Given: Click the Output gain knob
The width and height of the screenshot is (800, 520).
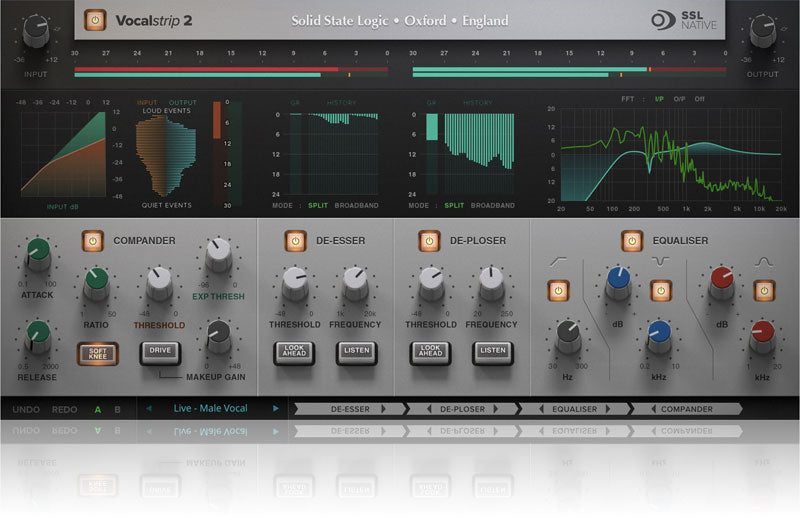Looking at the screenshot, I should click(763, 32).
